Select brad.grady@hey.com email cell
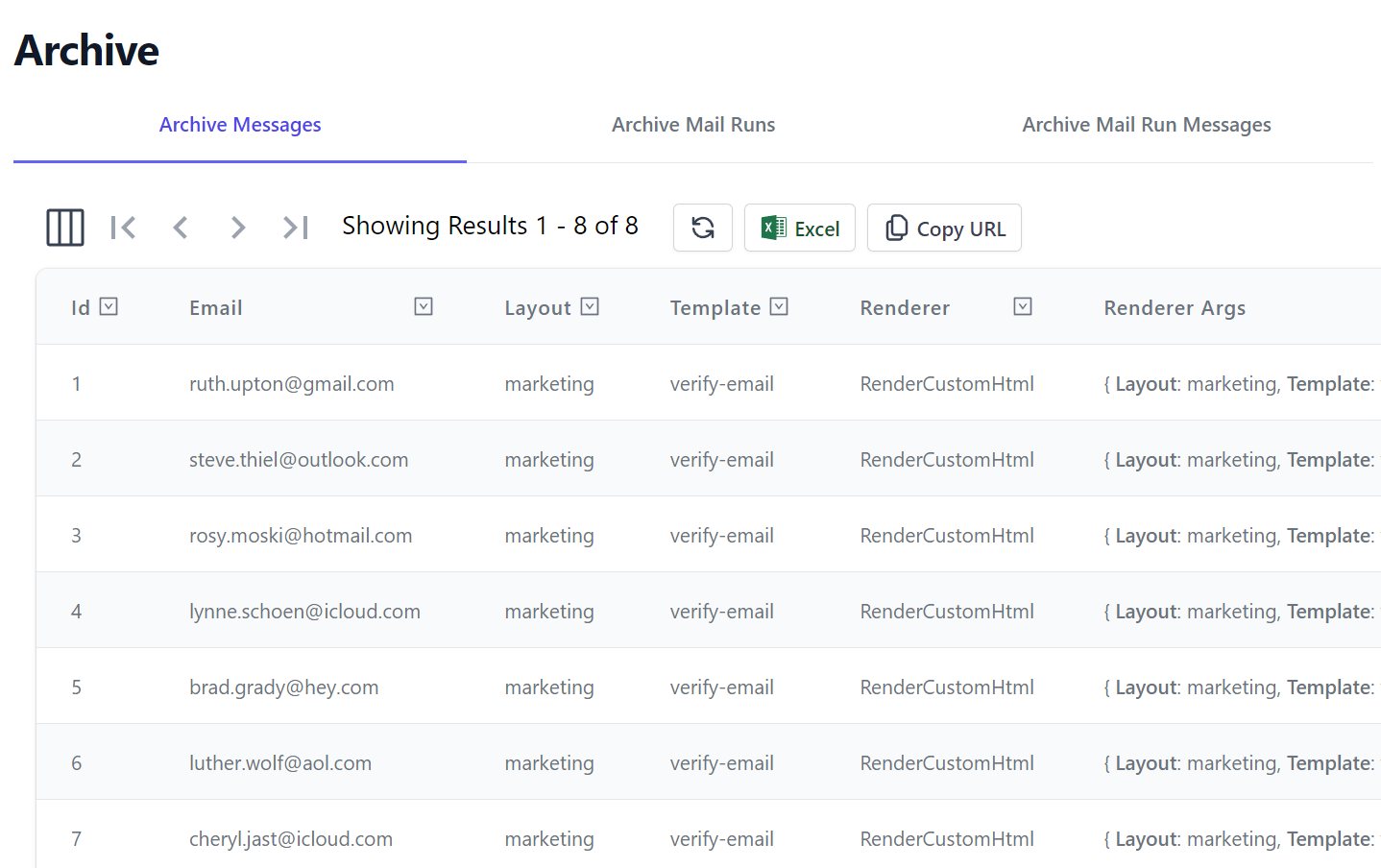 (x=284, y=687)
